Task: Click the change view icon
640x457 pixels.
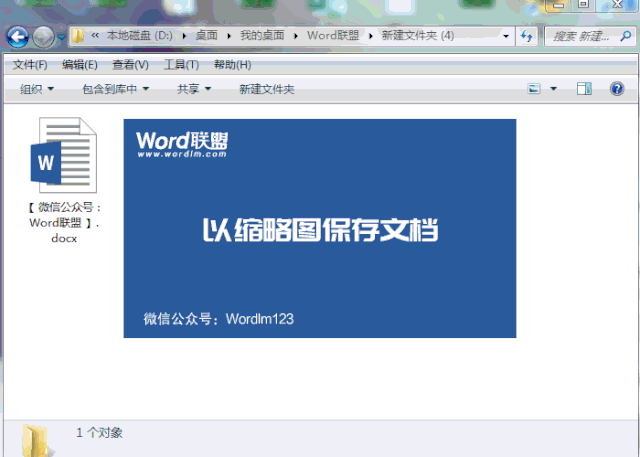Action: pos(534,89)
